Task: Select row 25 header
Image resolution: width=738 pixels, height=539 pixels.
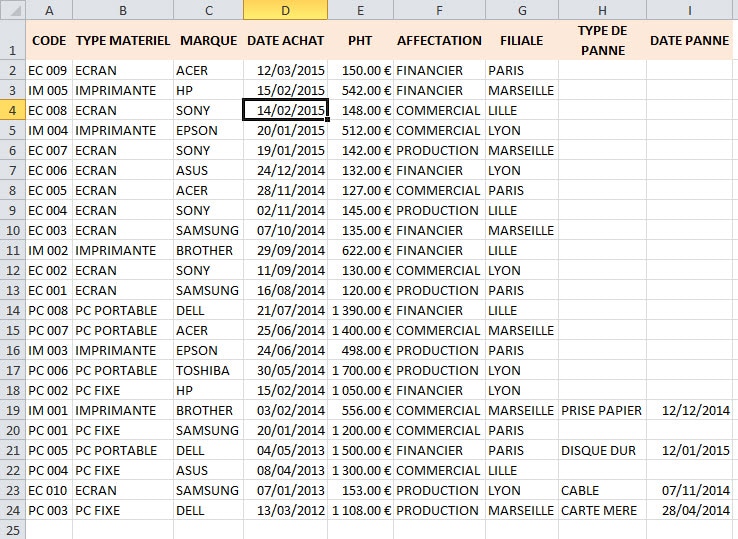Action: 13,530
